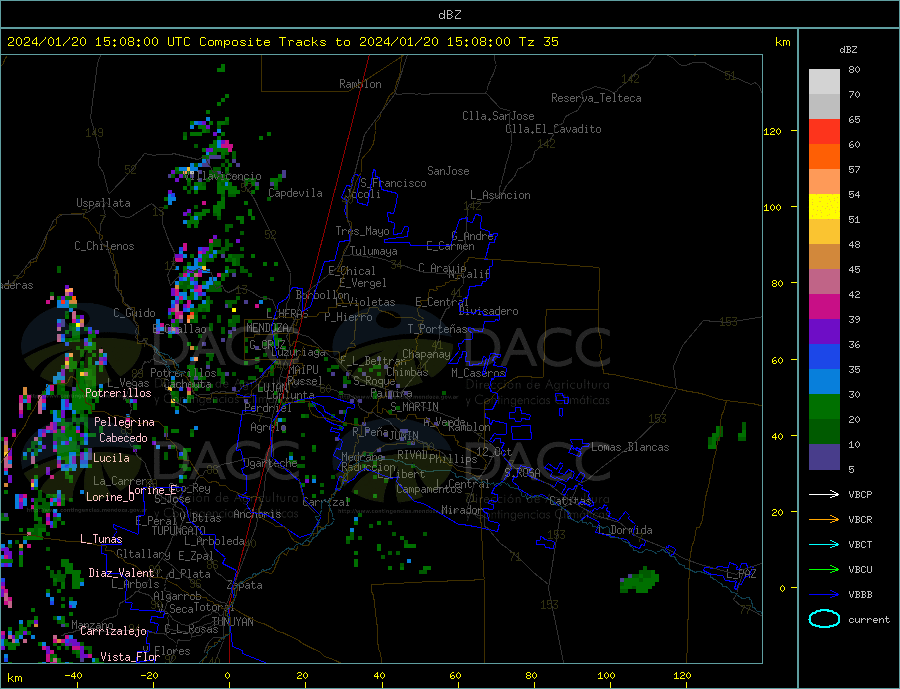This screenshot has width=900, height=689.
Task: Click the JUNIN map label
Action: click(404, 436)
